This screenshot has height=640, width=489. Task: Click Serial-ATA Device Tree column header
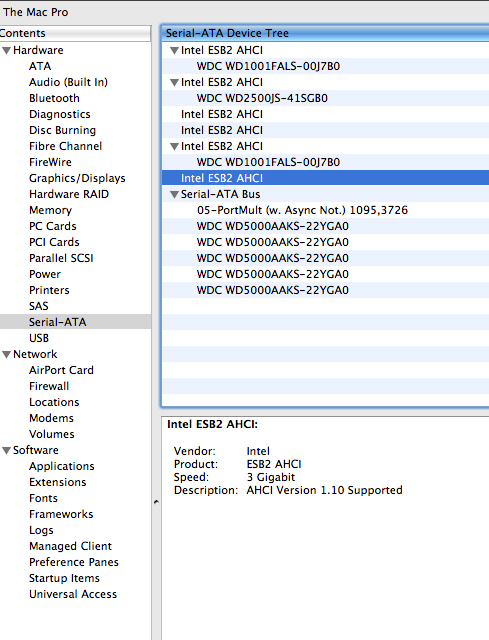325,33
